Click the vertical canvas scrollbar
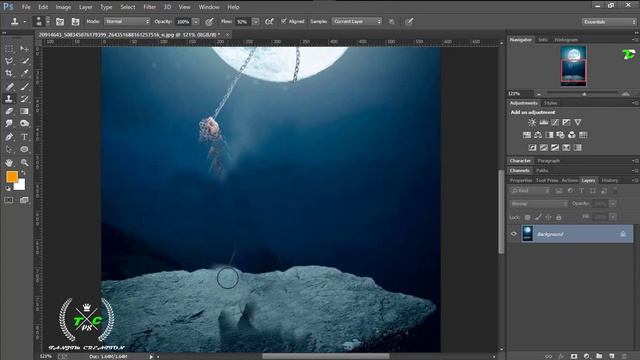Viewport: 640px width, 360px height. pos(501,212)
